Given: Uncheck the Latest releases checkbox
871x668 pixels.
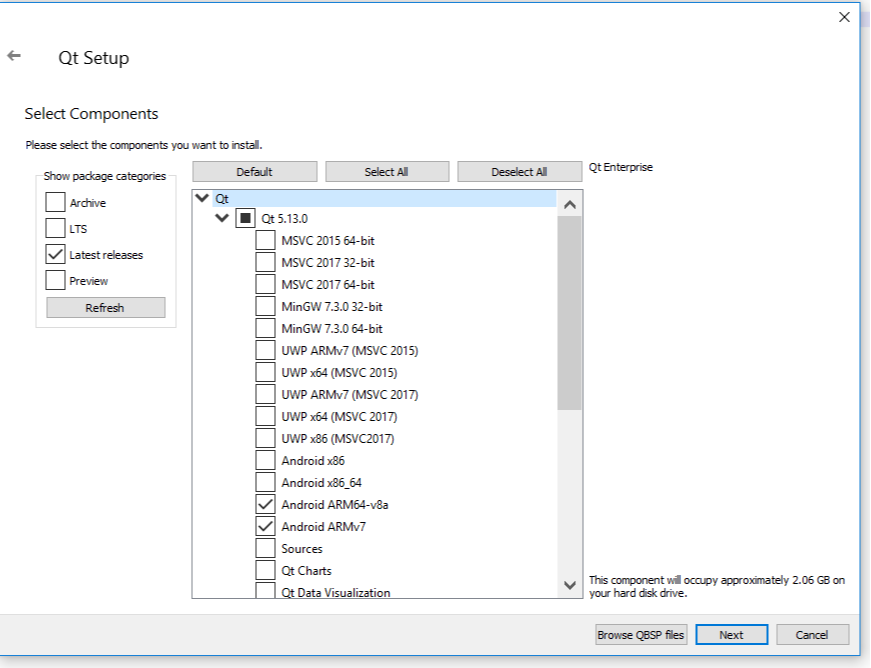Looking at the screenshot, I should (x=56, y=255).
